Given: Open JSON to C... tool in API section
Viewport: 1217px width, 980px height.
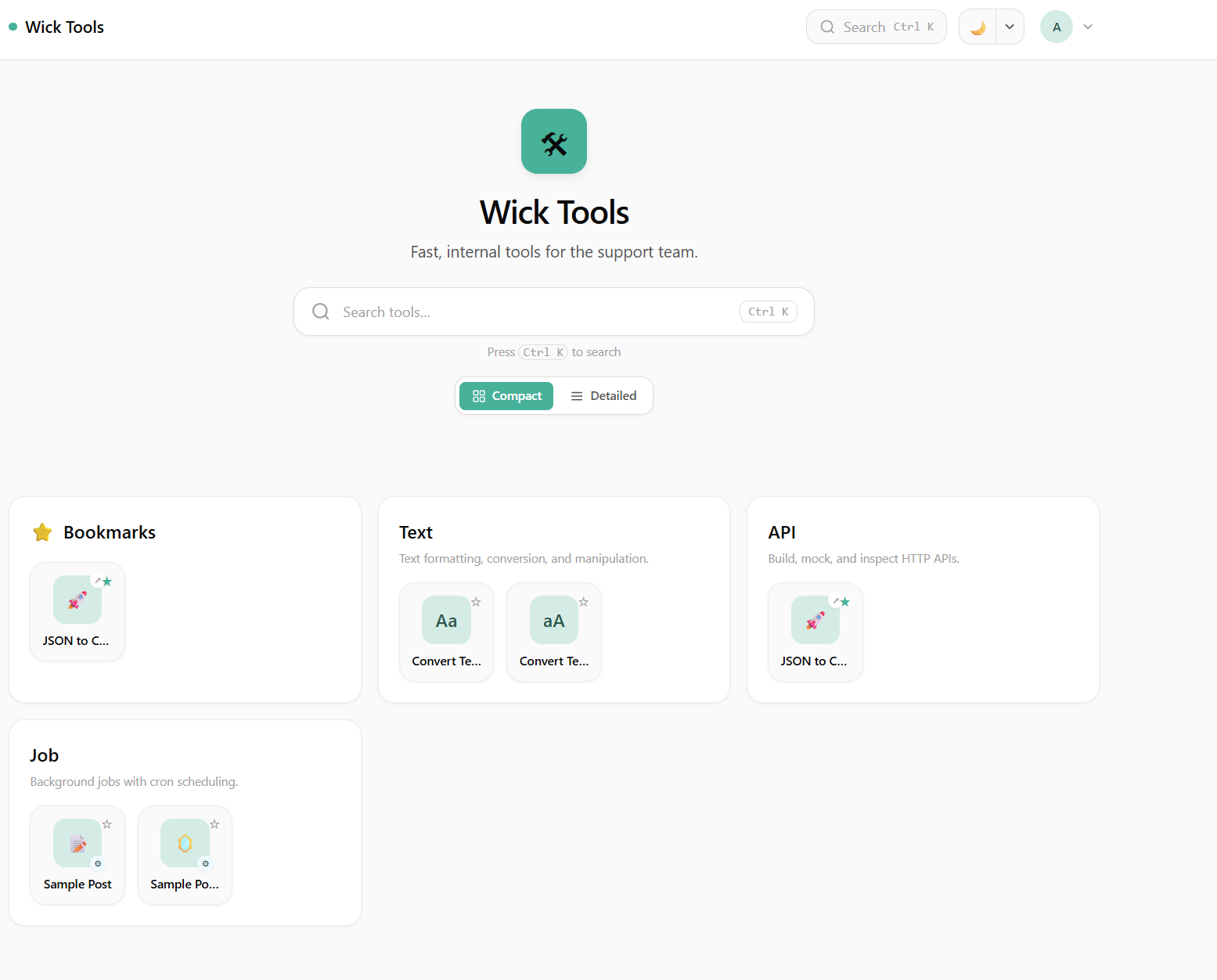Looking at the screenshot, I should [815, 632].
